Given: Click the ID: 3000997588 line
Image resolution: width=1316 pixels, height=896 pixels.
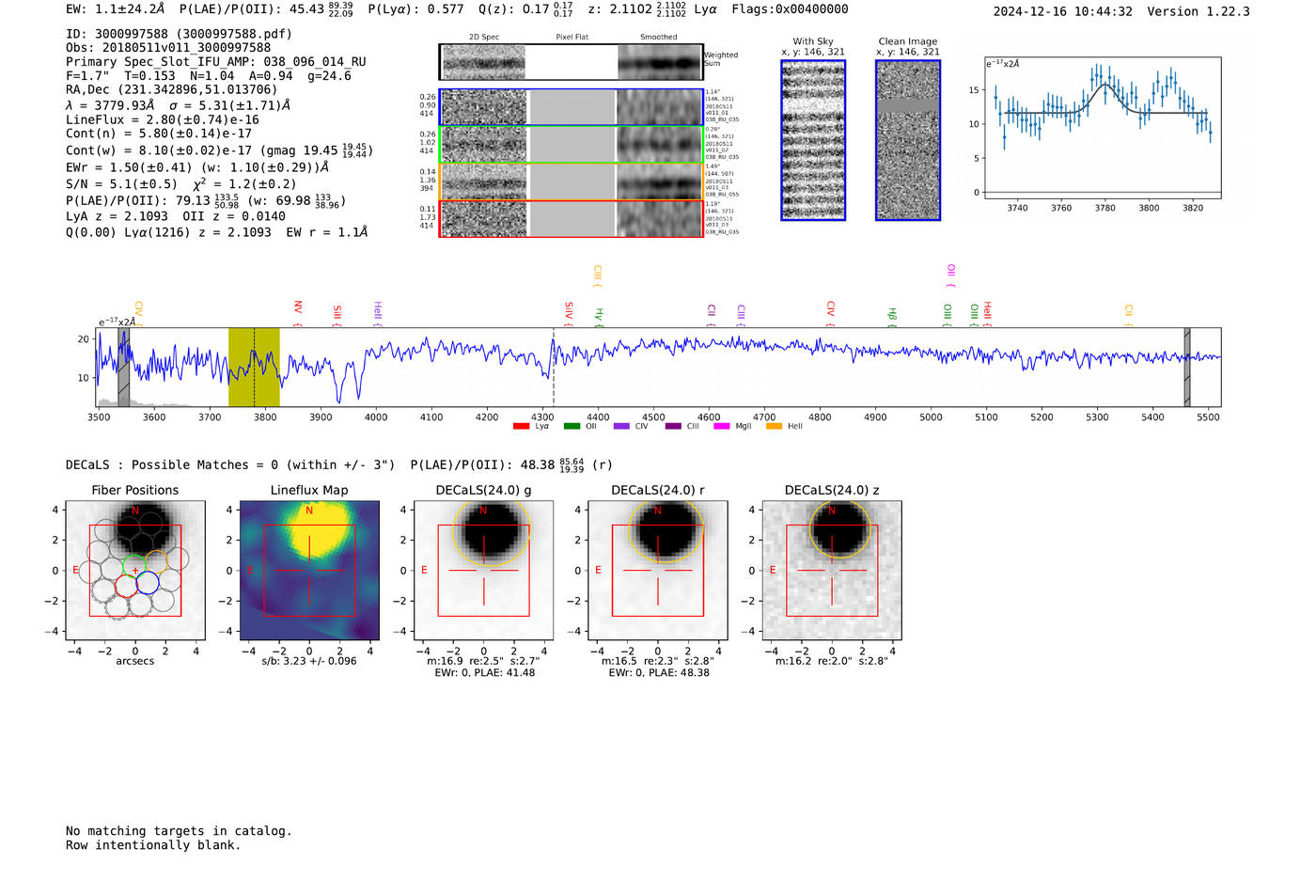Looking at the screenshot, I should [179, 34].
